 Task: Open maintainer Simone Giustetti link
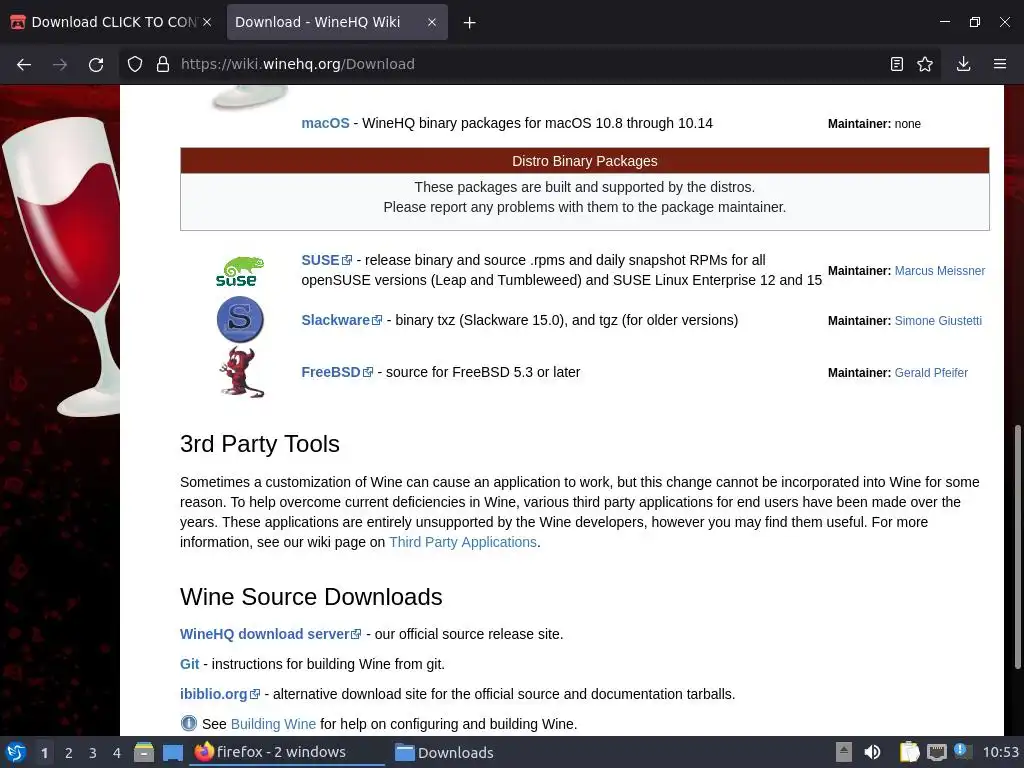point(938,321)
